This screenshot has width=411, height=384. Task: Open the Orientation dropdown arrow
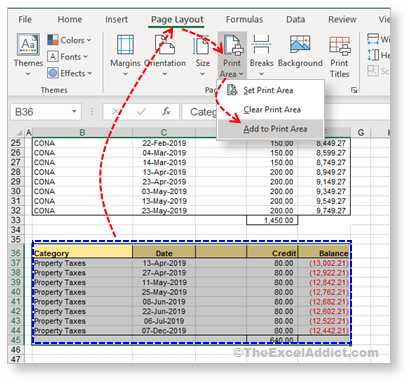pyautogui.click(x=165, y=74)
